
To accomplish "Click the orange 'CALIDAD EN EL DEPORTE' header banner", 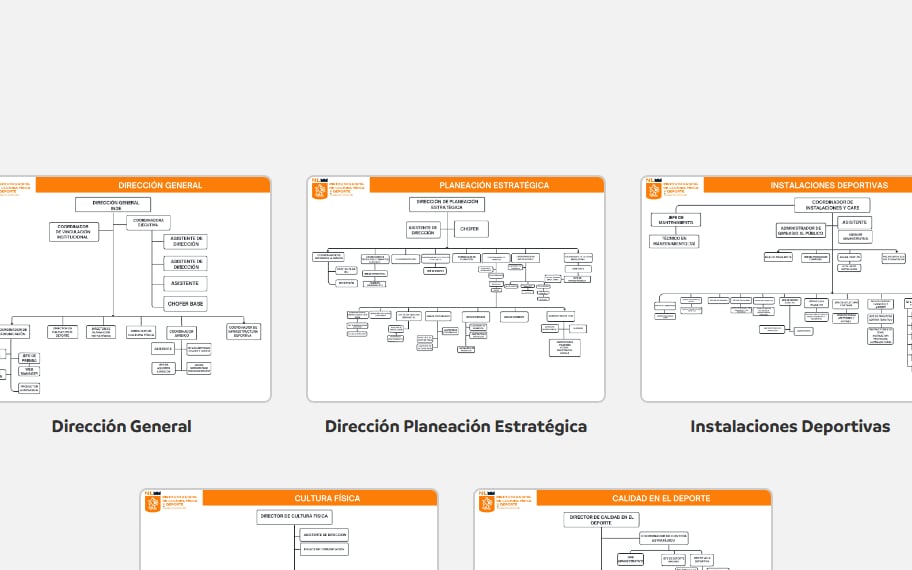I will [x=654, y=498].
